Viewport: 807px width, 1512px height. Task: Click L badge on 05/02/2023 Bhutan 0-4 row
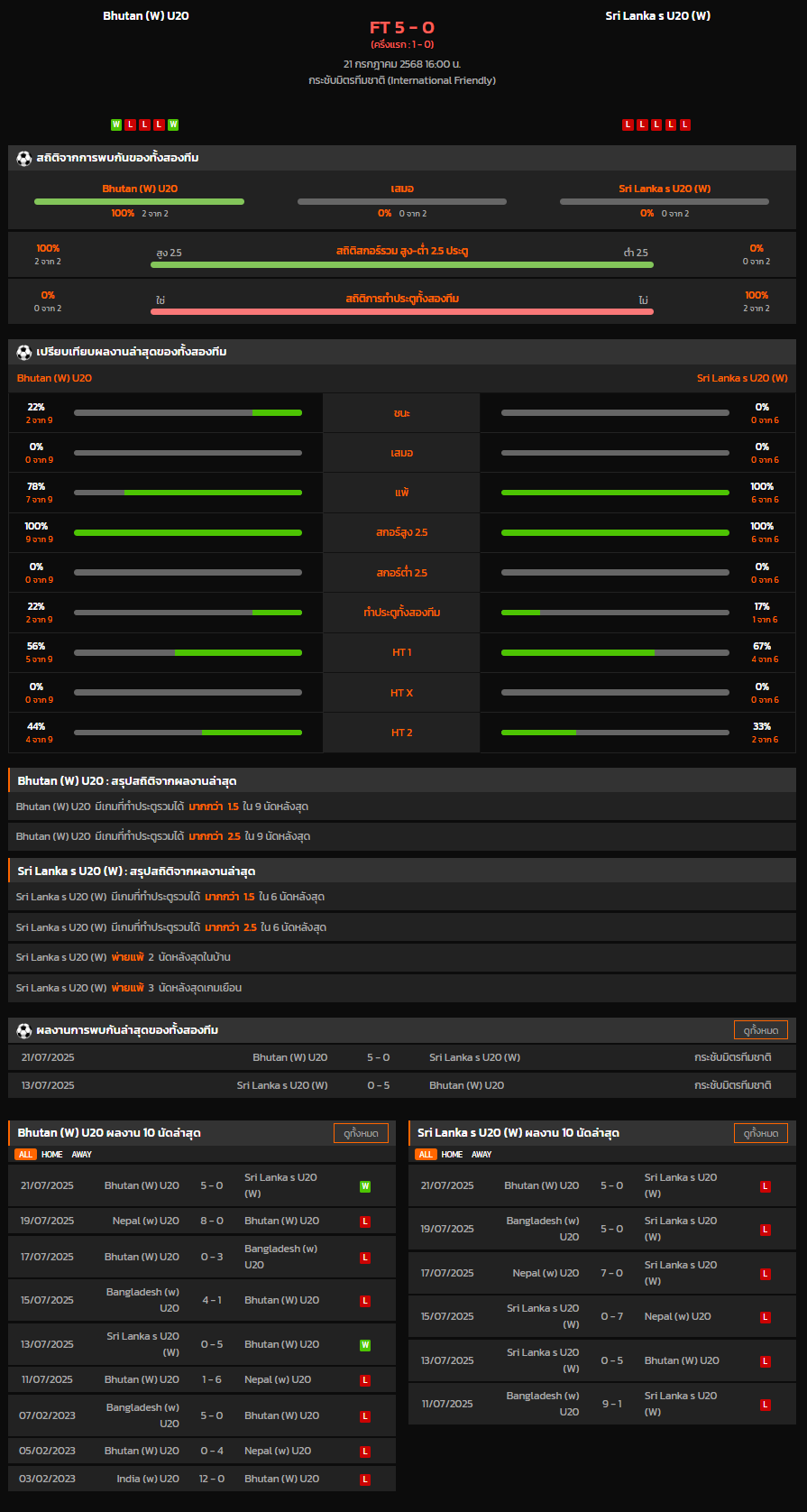365,1452
